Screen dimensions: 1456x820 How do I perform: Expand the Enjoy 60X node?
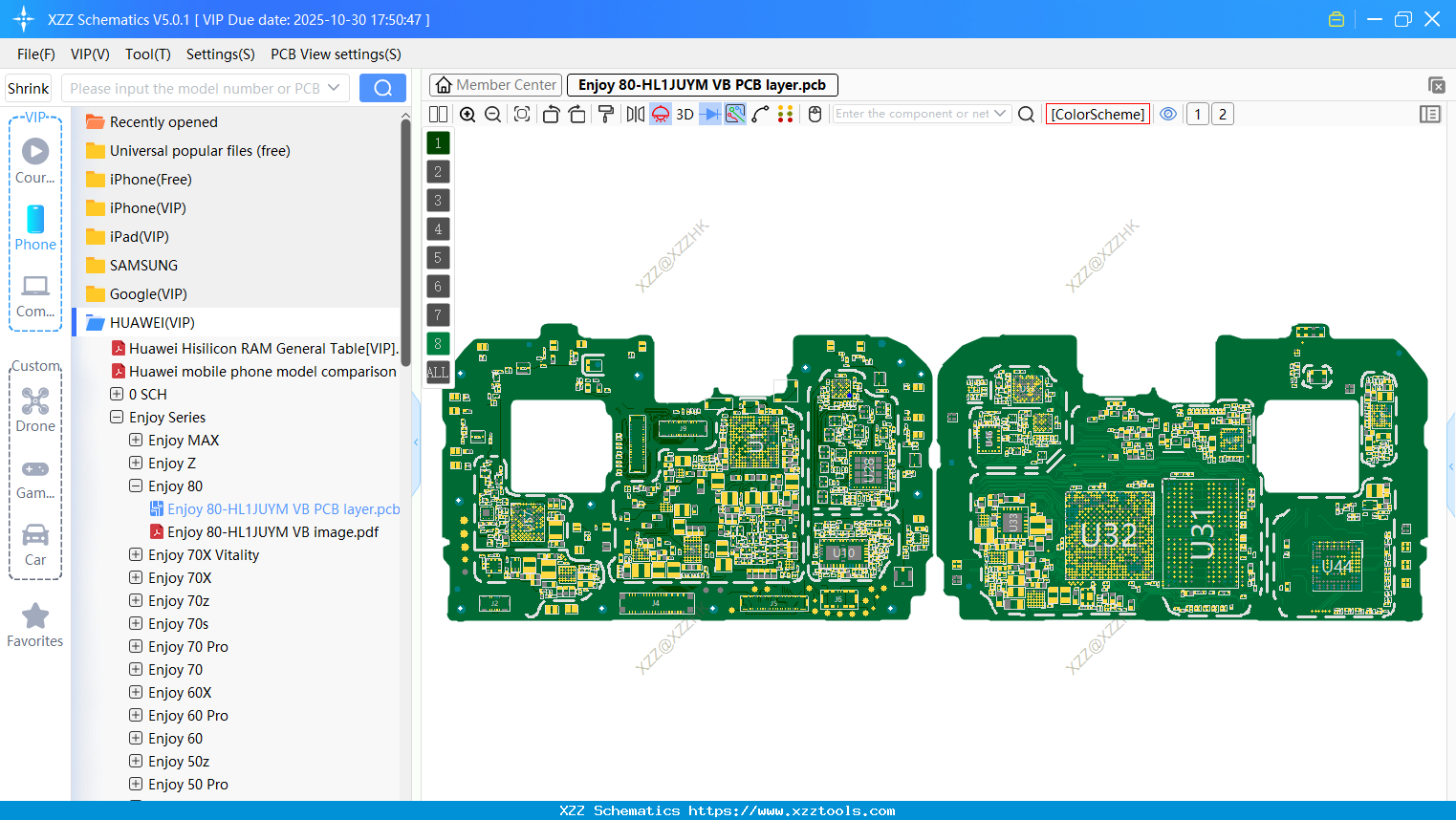[x=136, y=692]
